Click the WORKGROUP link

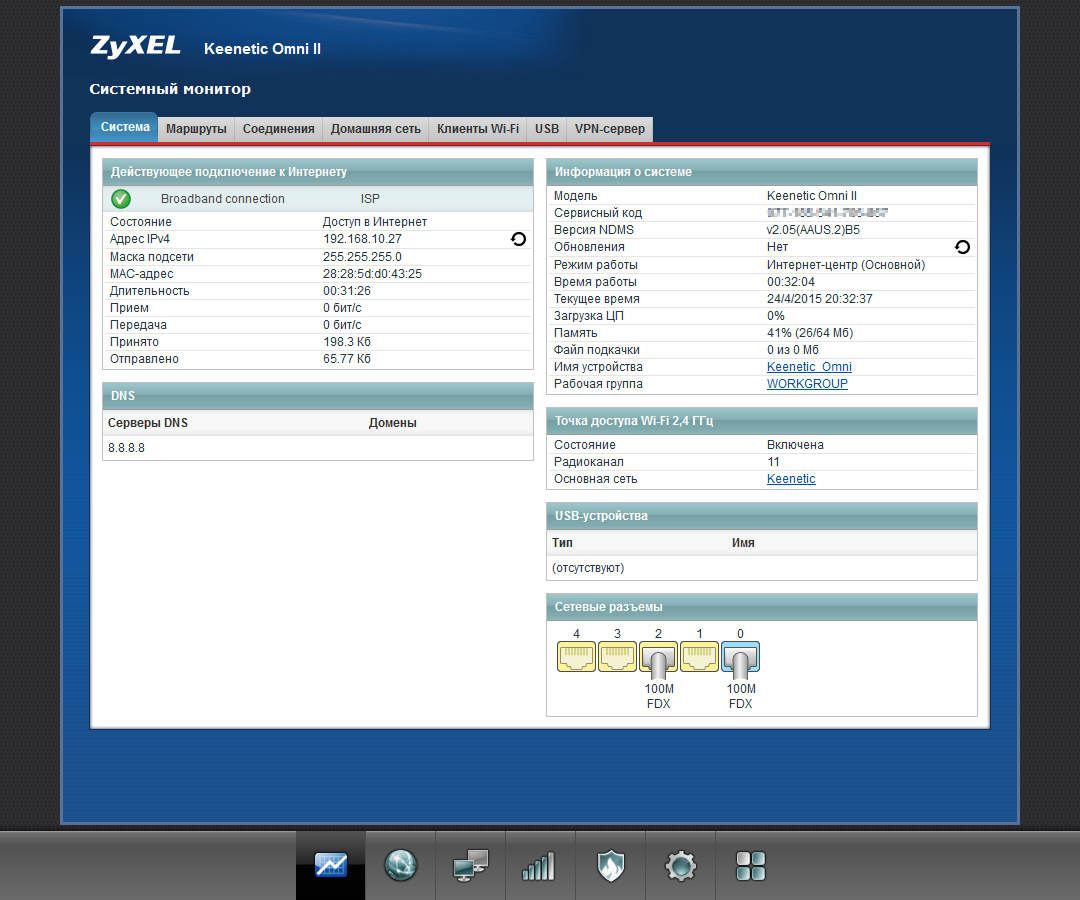807,384
